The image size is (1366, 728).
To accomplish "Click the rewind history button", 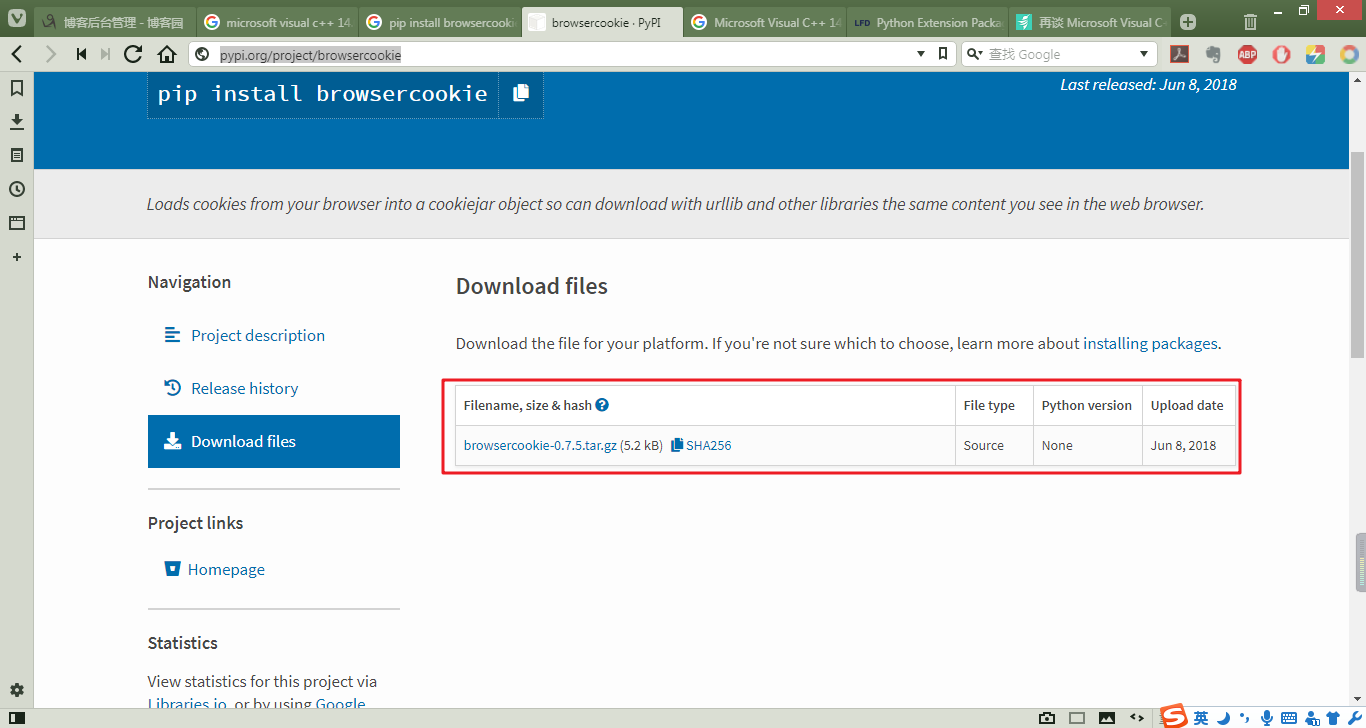I will (82, 54).
